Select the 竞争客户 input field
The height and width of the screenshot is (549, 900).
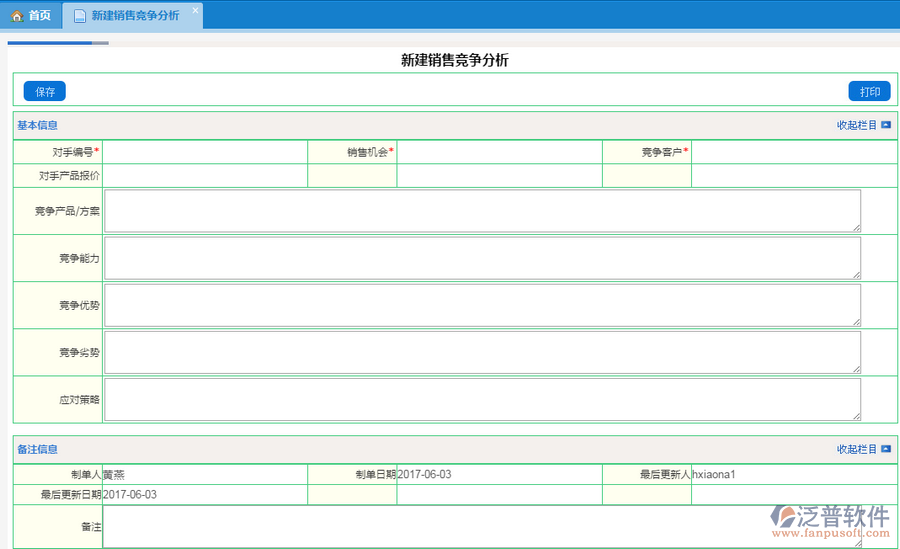(x=793, y=152)
